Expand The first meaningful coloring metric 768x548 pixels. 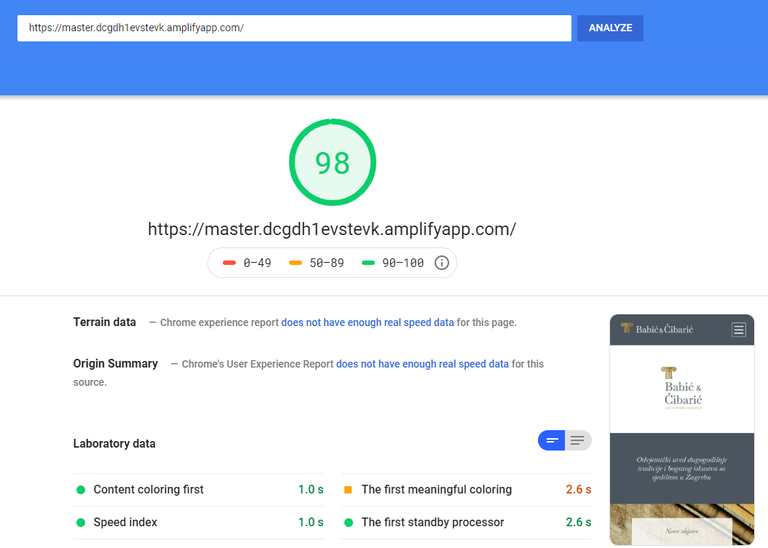(x=436, y=490)
